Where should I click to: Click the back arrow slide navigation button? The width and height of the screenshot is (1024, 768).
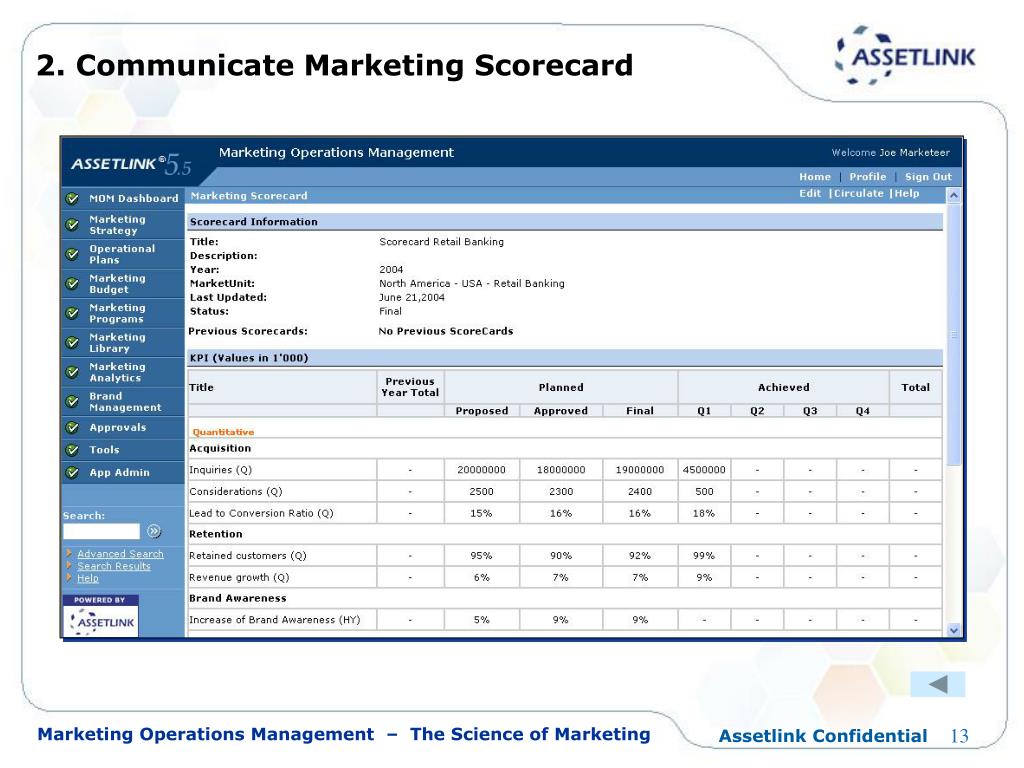point(938,684)
